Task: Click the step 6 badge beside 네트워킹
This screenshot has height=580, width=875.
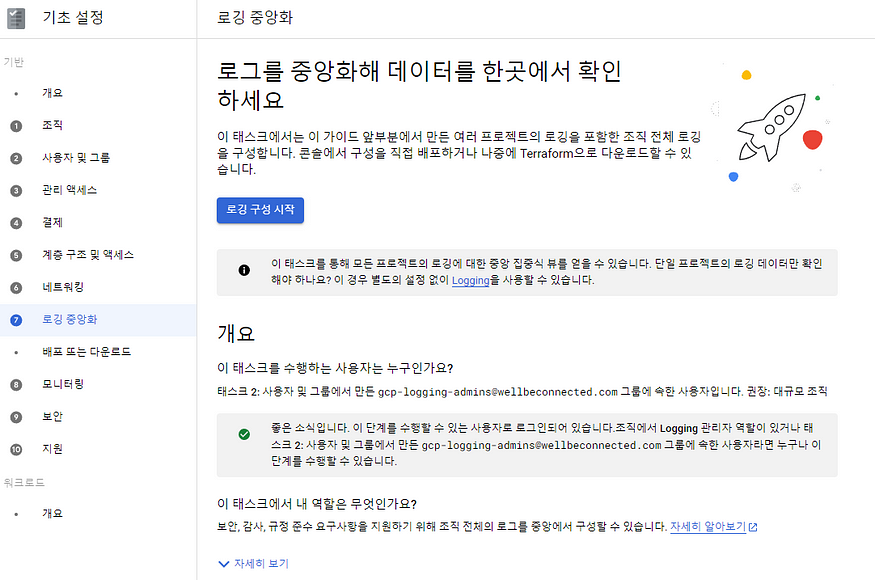Action: (x=16, y=288)
